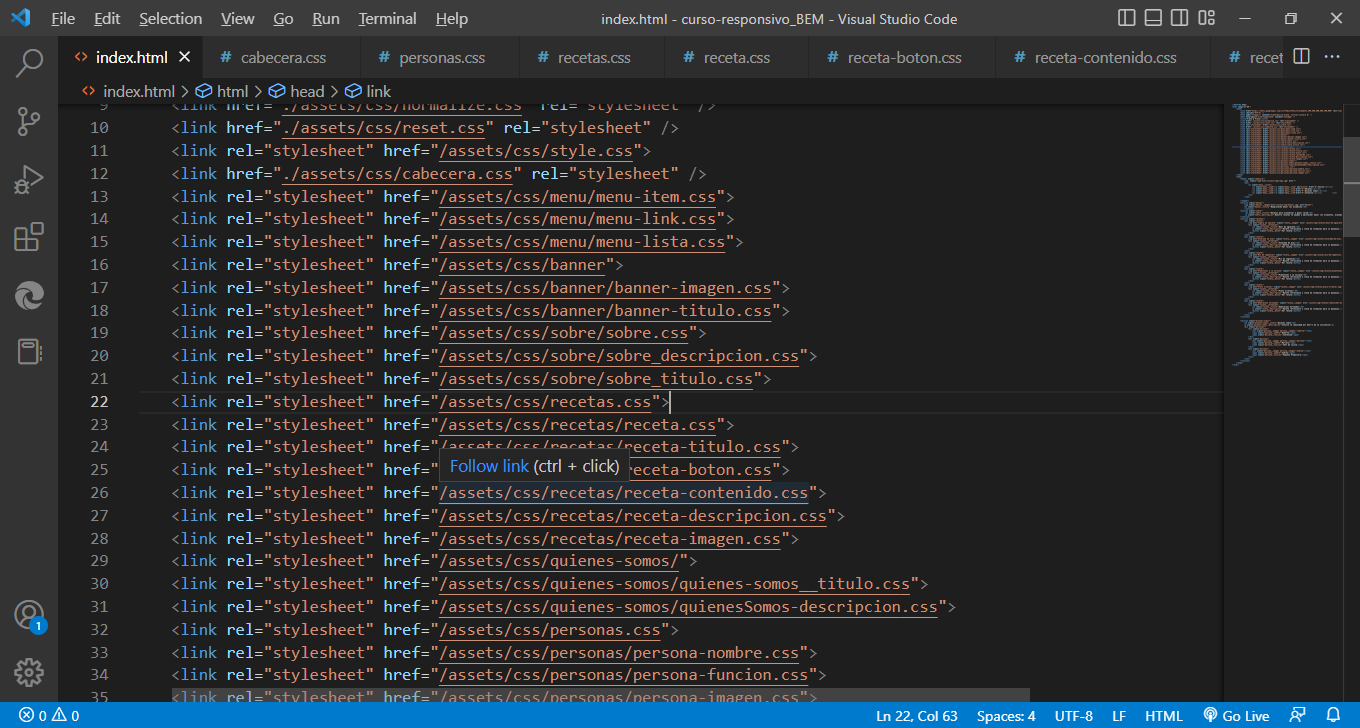Viewport: 1360px width, 728px height.
Task: Open the Manage gear icon
Action: point(29,672)
